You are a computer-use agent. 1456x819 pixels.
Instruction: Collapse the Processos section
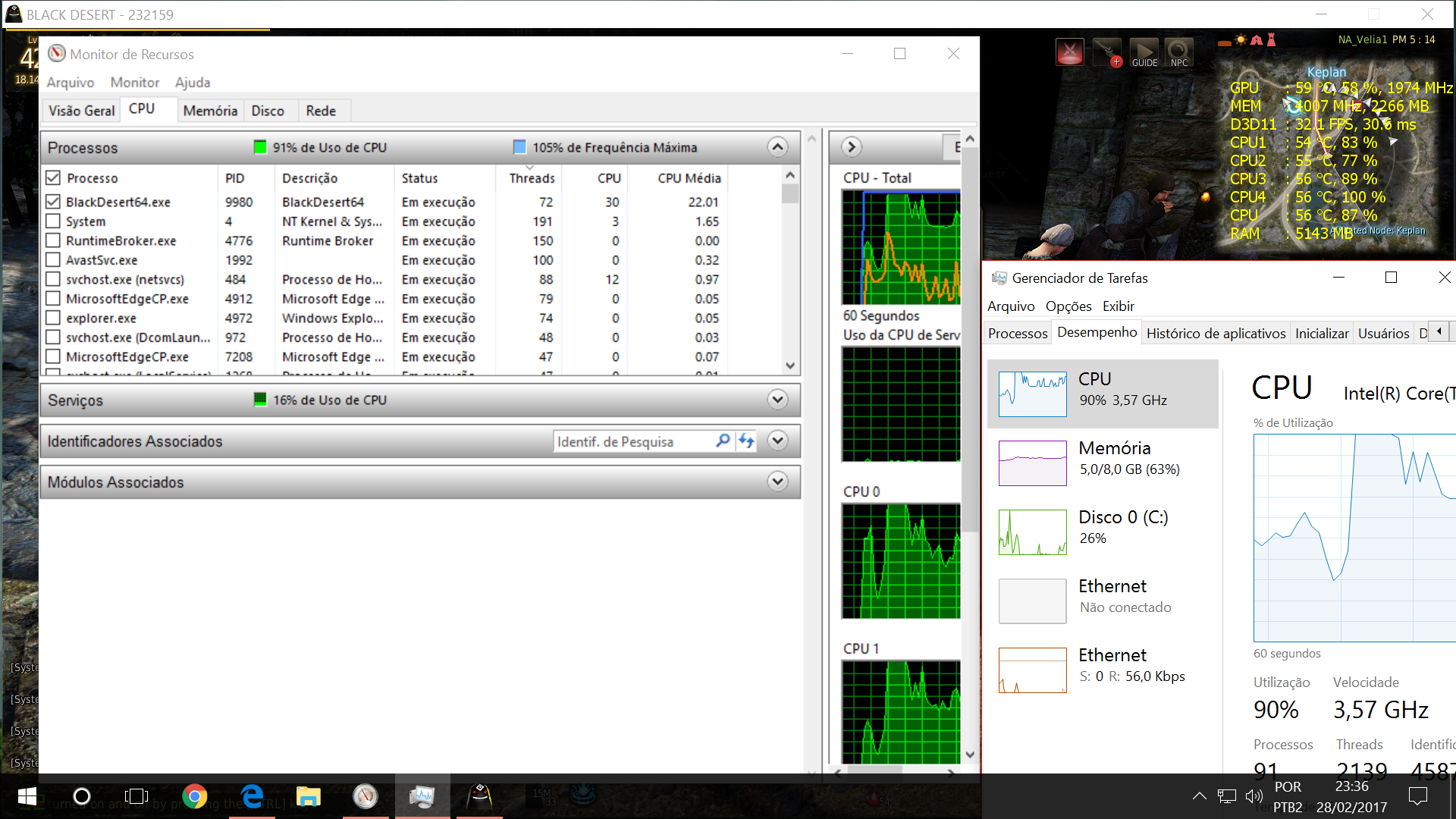[x=777, y=147]
